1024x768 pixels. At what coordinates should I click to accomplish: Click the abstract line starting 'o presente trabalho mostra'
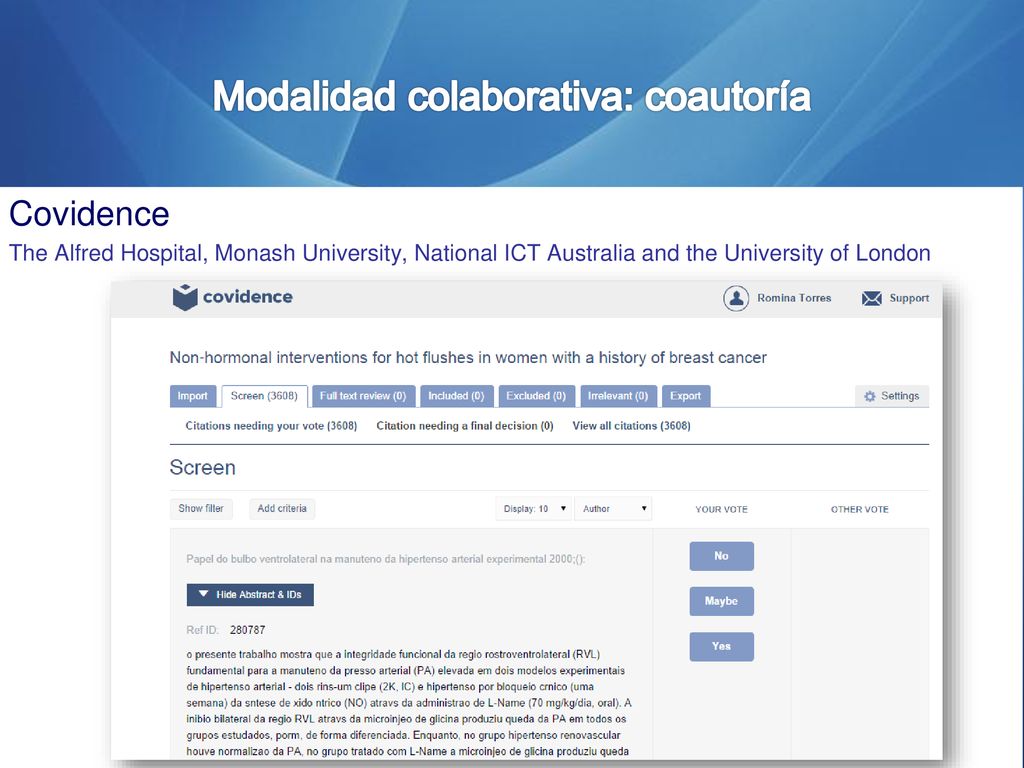pos(393,654)
